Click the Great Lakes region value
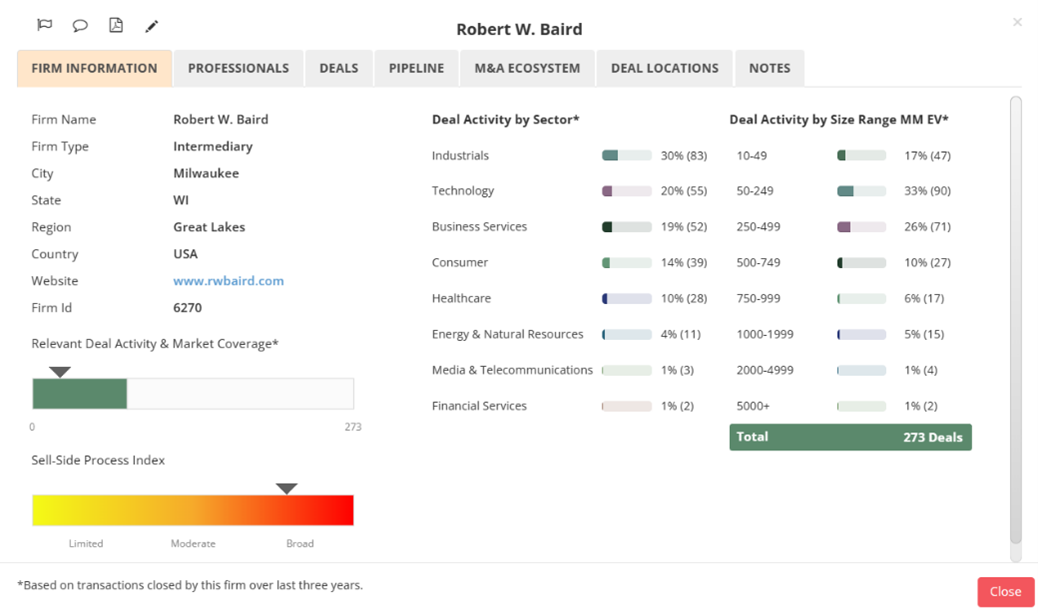The height and width of the screenshot is (613, 1038). pyautogui.click(x=209, y=227)
